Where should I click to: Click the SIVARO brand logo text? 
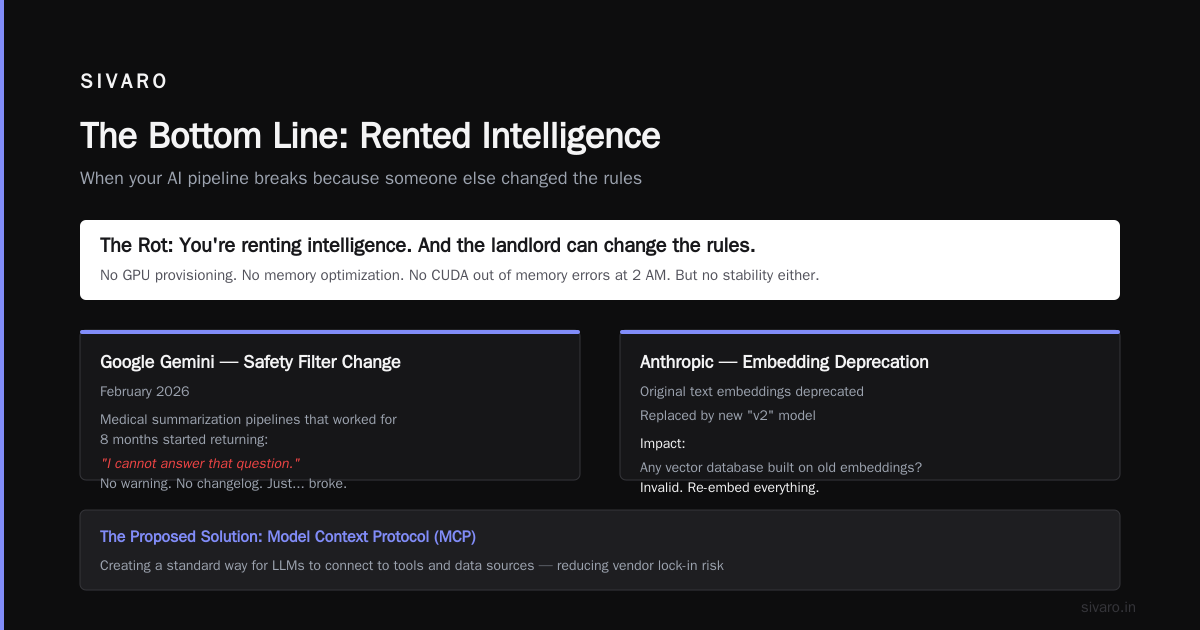[124, 82]
